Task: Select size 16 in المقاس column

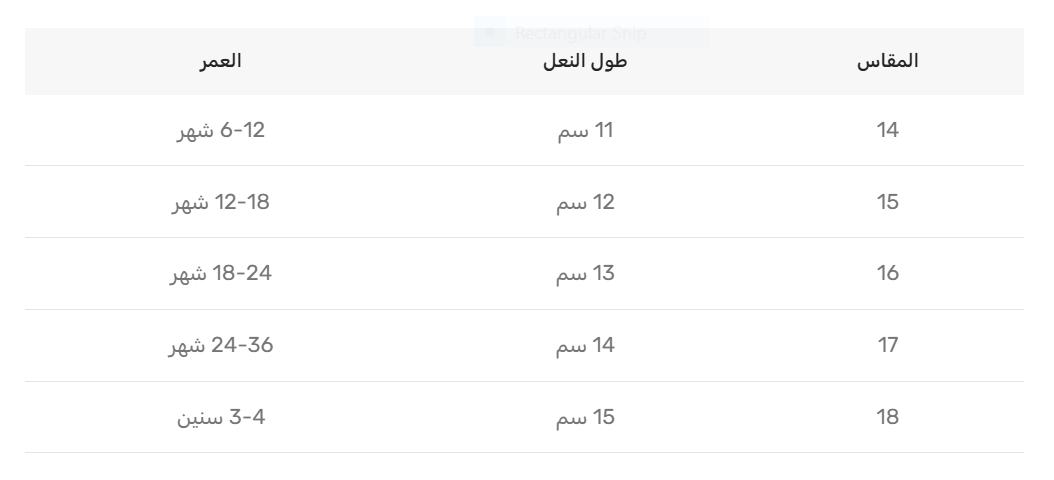Action: point(888,274)
